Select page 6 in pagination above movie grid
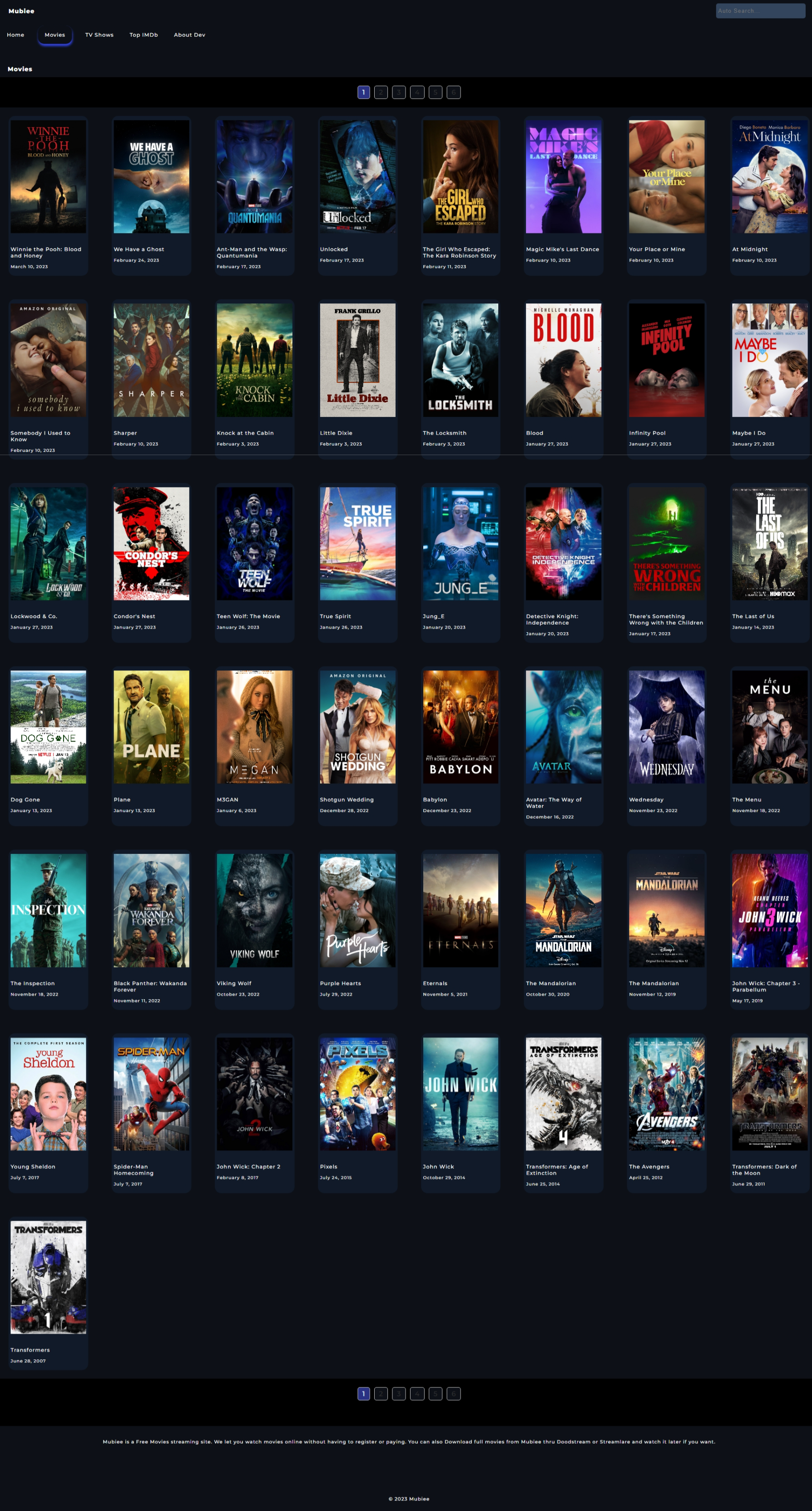The height and width of the screenshot is (1511, 812). point(454,92)
